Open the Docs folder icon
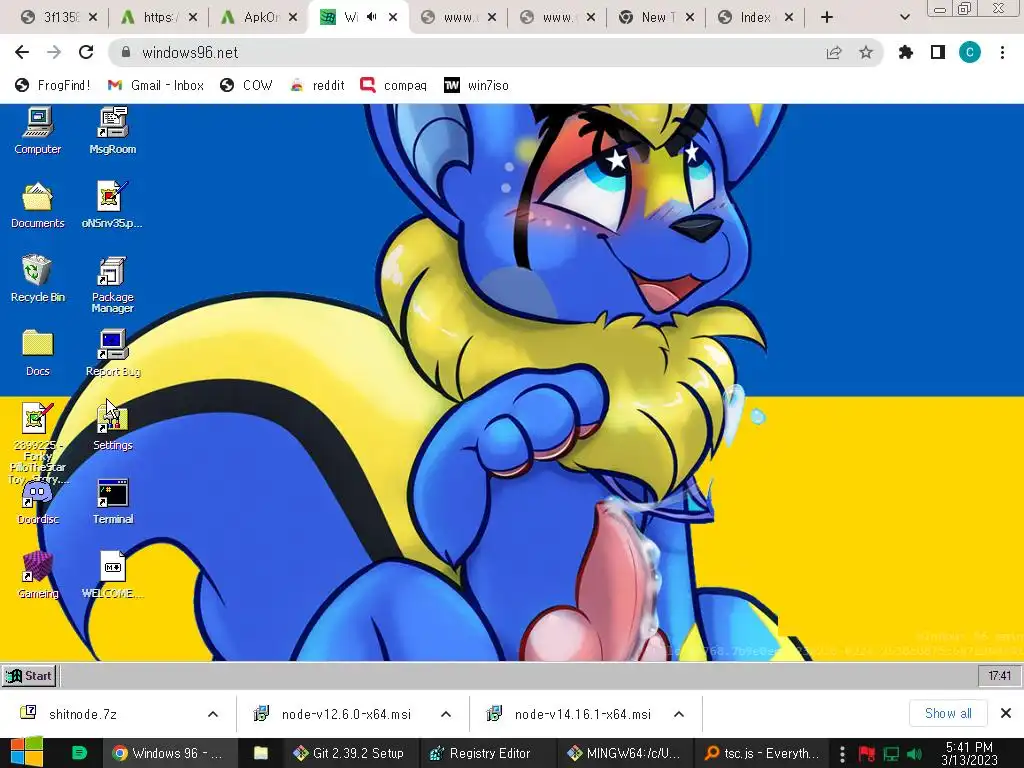 tap(37, 353)
